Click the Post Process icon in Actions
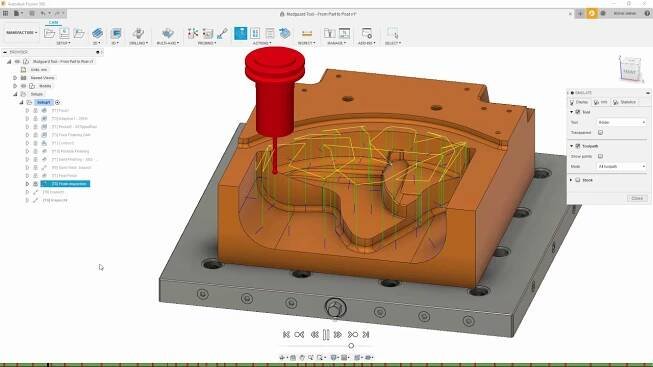 (255, 33)
